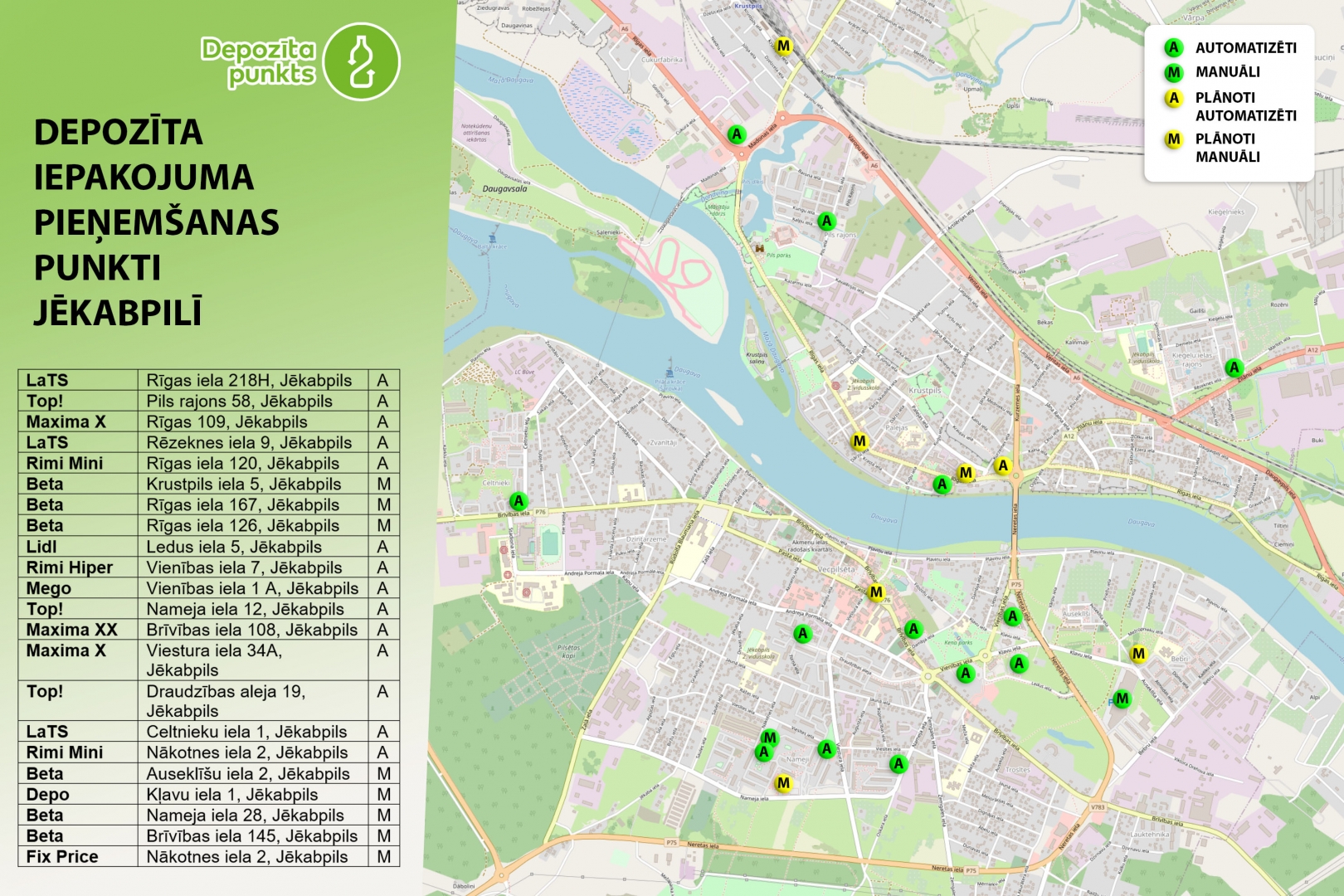Image resolution: width=1344 pixels, height=896 pixels.
Task: Click the Depo Kļavu iela 1 entry
Action: tap(208, 794)
